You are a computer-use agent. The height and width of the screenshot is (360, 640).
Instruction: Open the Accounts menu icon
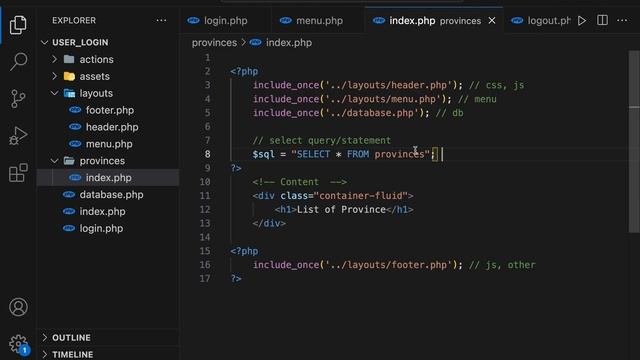pos(18,307)
